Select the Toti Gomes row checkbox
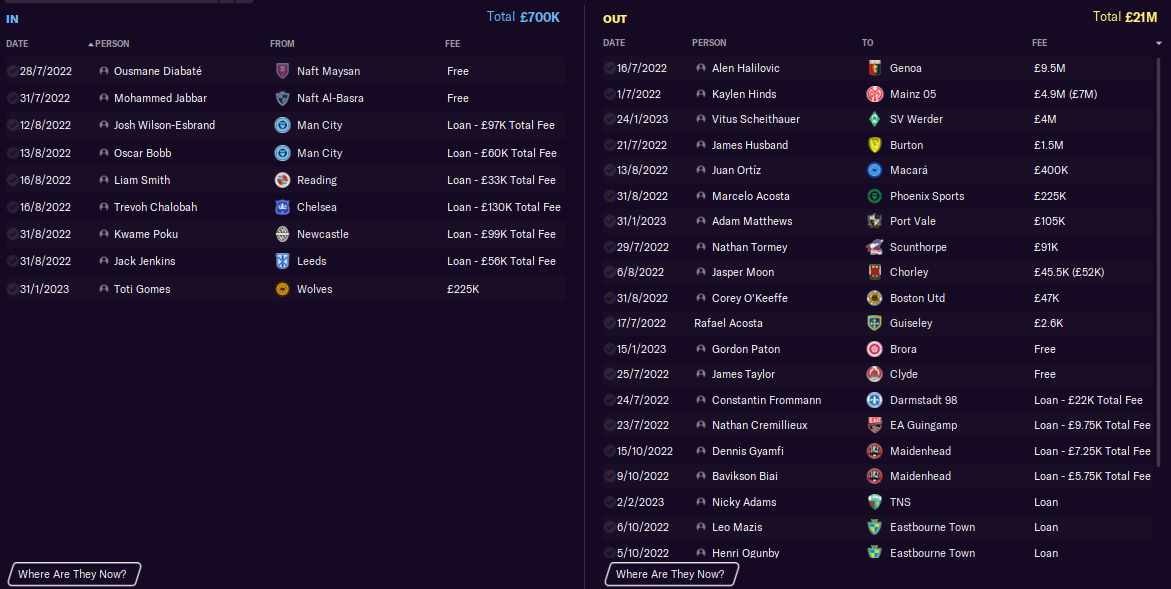Screen dimensions: 1171x589 pyautogui.click(x=13, y=289)
